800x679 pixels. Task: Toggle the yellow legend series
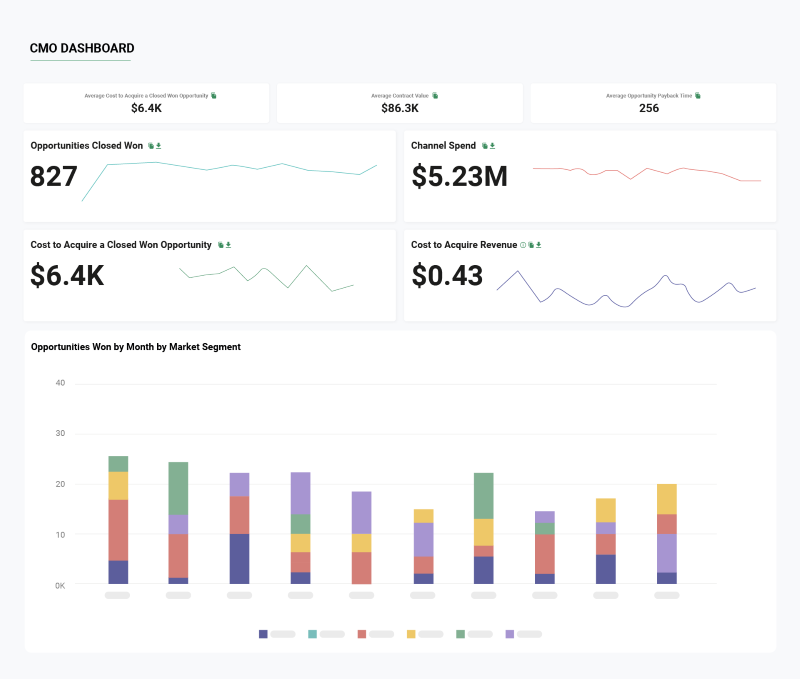(411, 634)
